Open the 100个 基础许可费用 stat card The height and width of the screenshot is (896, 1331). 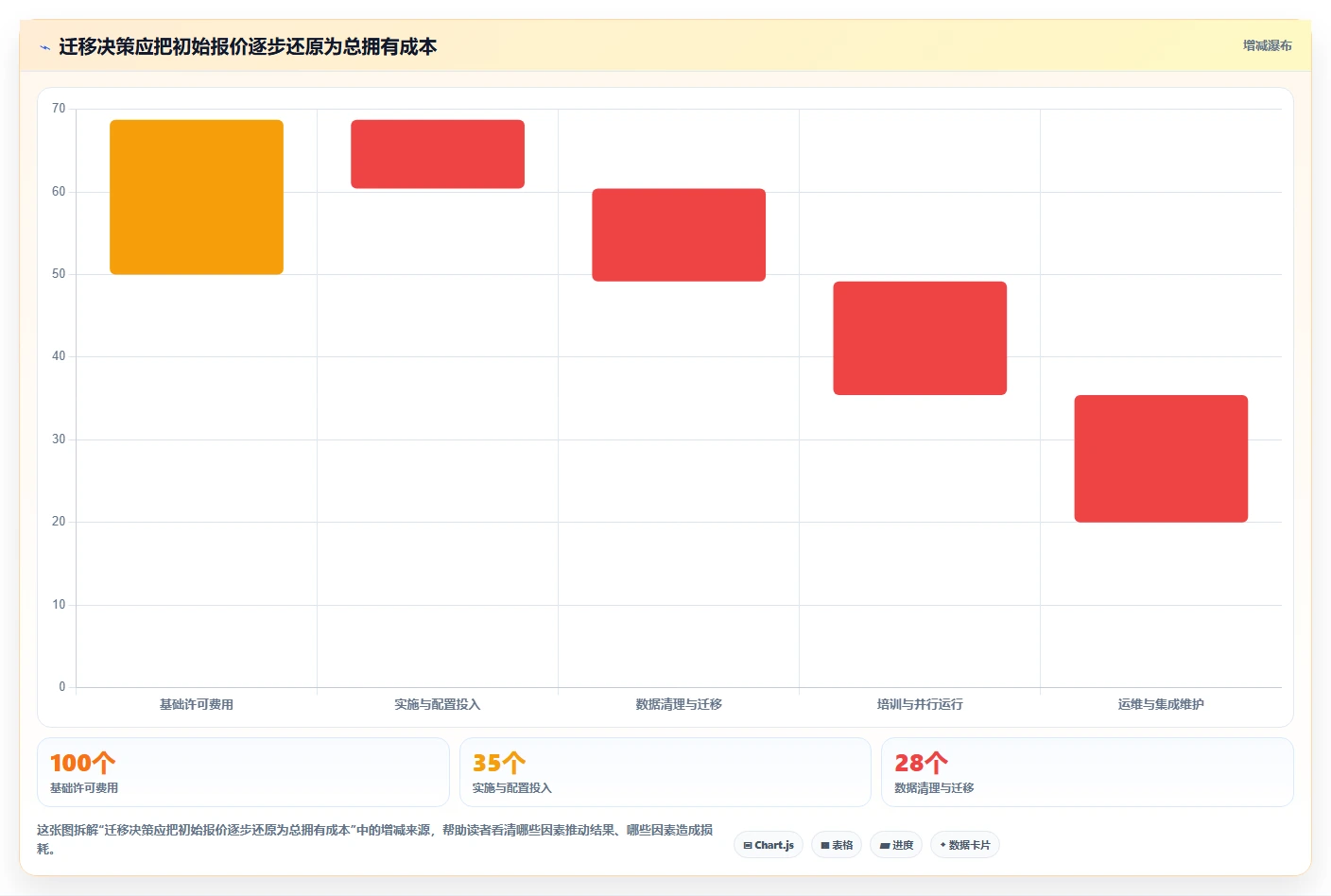[243, 772]
